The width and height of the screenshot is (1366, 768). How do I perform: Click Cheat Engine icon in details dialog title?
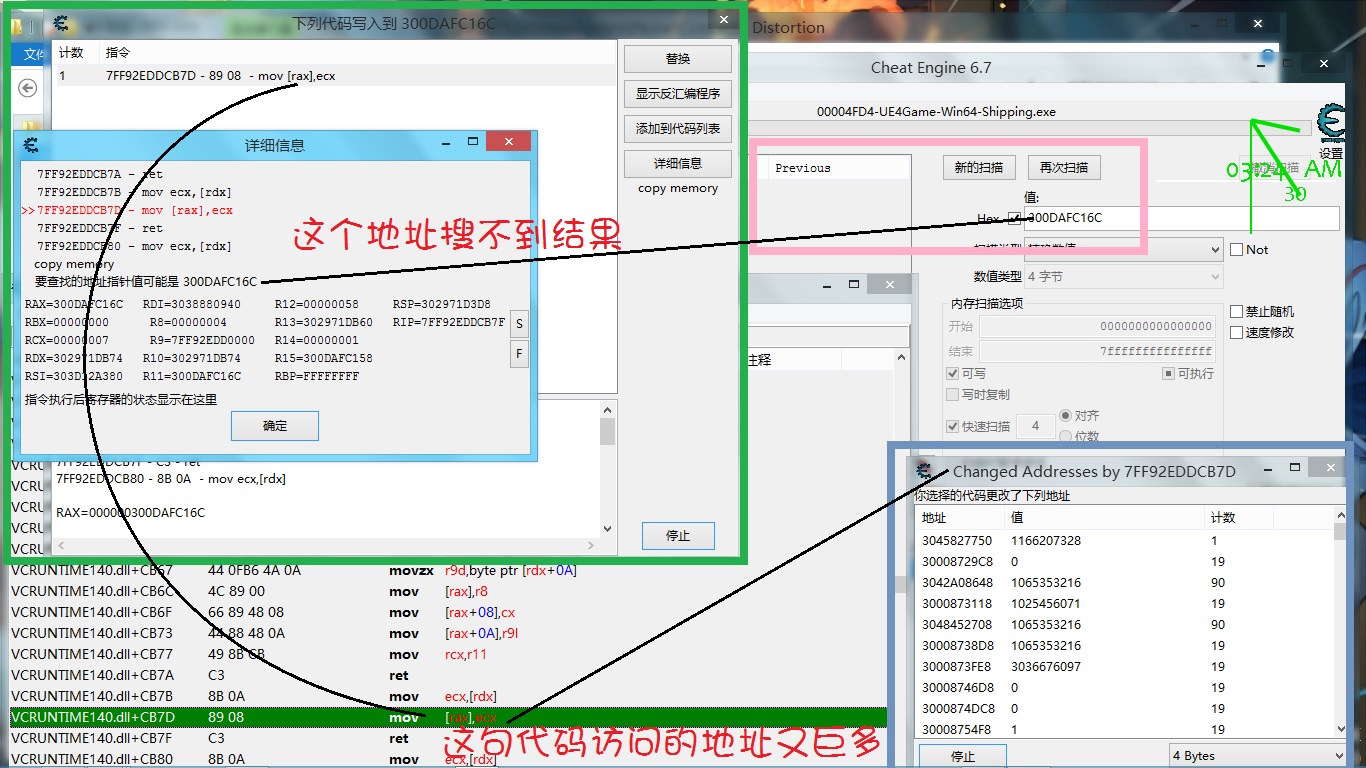click(31, 144)
